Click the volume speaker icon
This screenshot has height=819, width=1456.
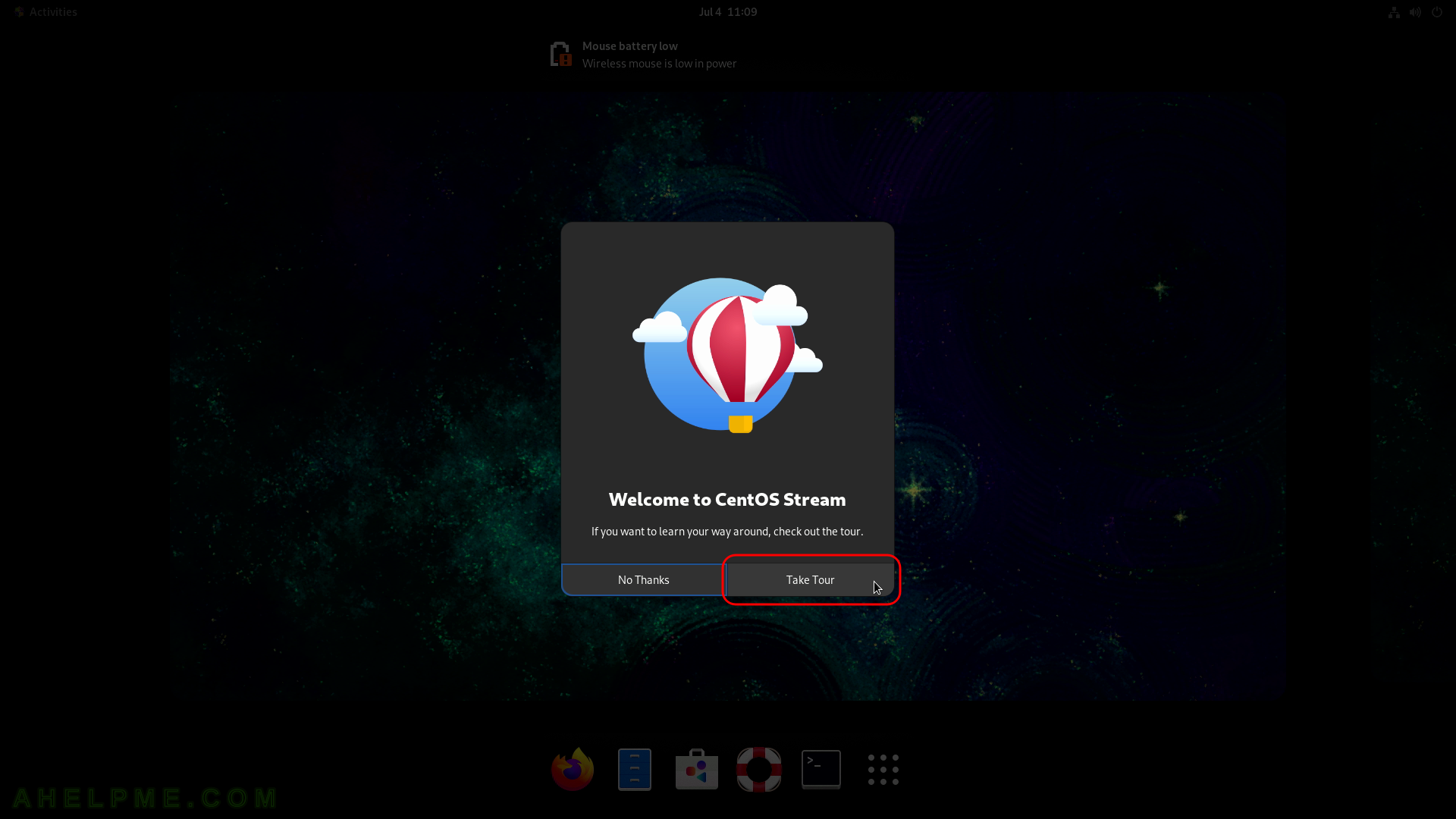point(1415,12)
